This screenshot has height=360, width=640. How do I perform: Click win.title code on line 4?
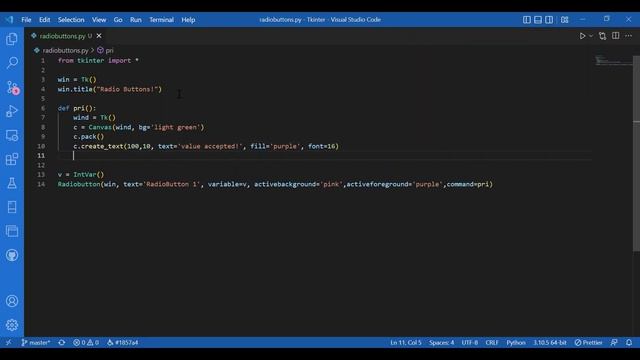point(109,89)
